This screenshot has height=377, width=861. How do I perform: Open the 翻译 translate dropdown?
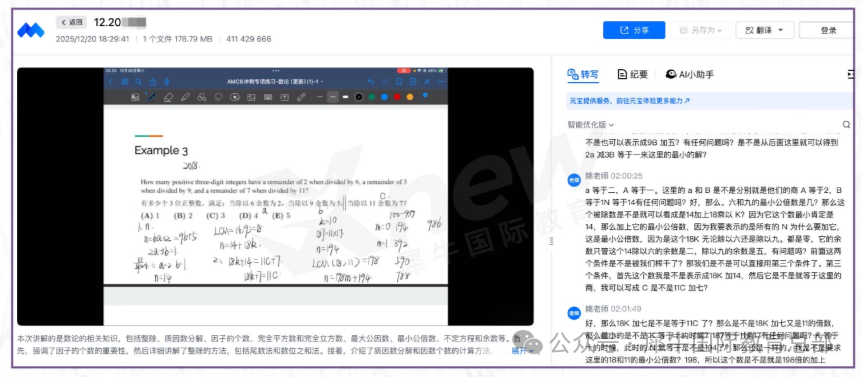pyautogui.click(x=764, y=30)
